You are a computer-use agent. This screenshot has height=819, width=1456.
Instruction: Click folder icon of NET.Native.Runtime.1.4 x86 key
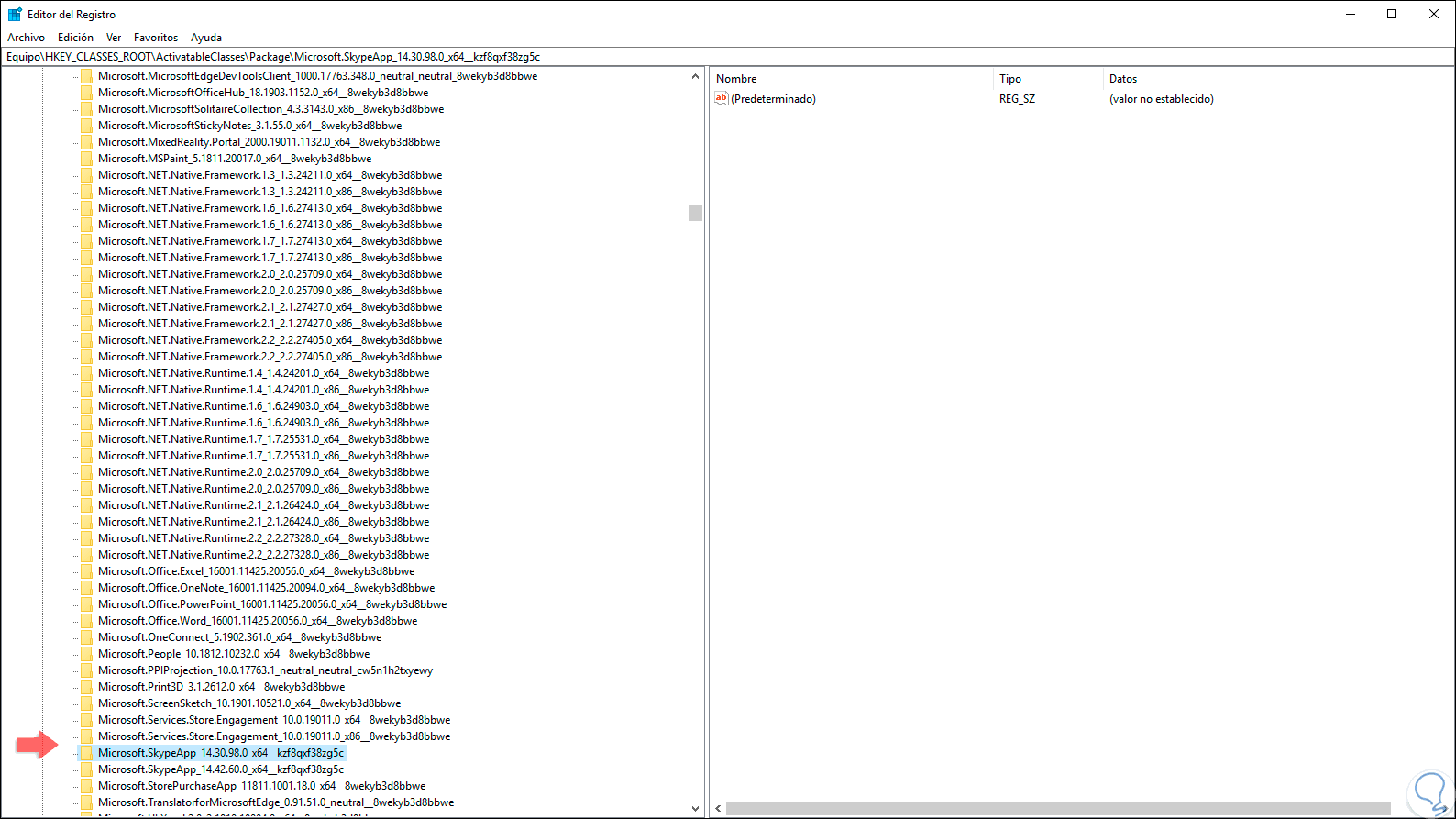tap(86, 390)
